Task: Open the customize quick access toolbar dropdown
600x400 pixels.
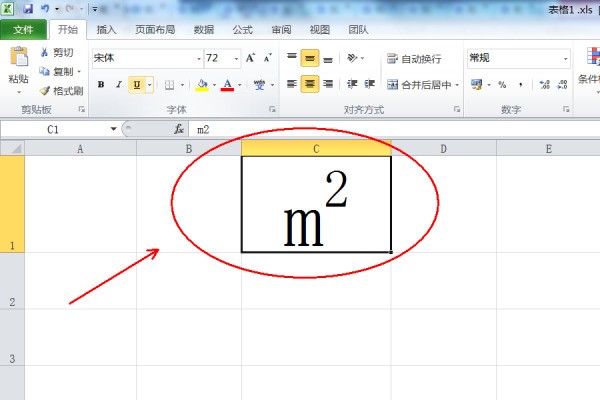Action: point(95,9)
